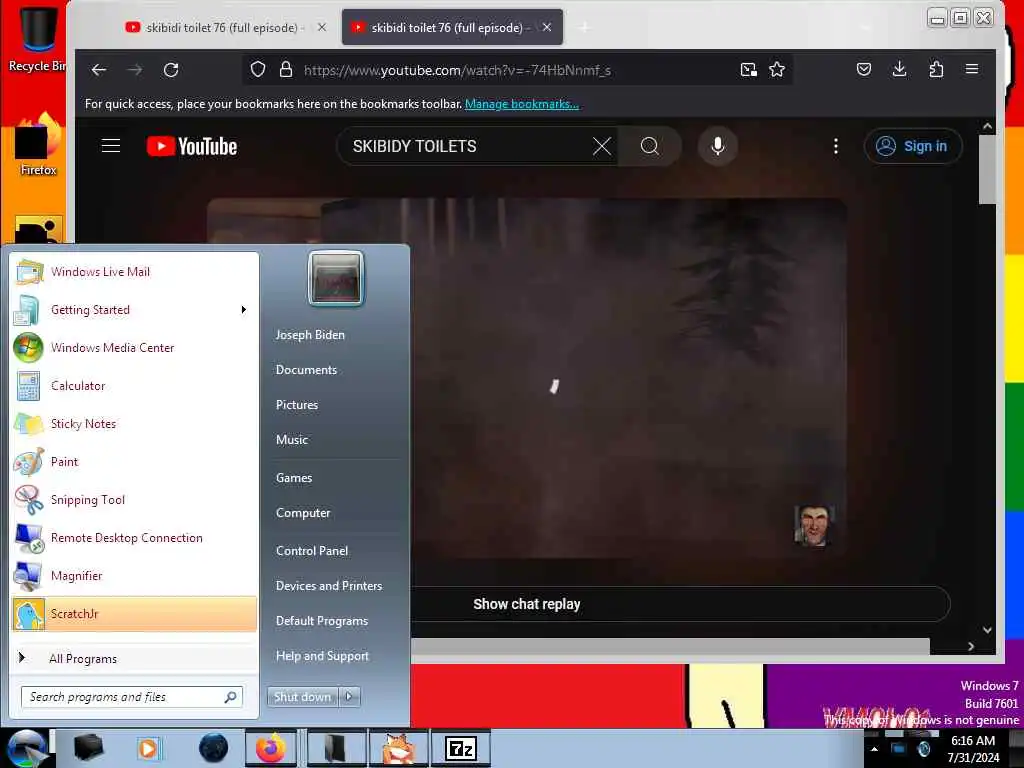
Task: Launch Paint from Start menu
Action: coord(134,462)
